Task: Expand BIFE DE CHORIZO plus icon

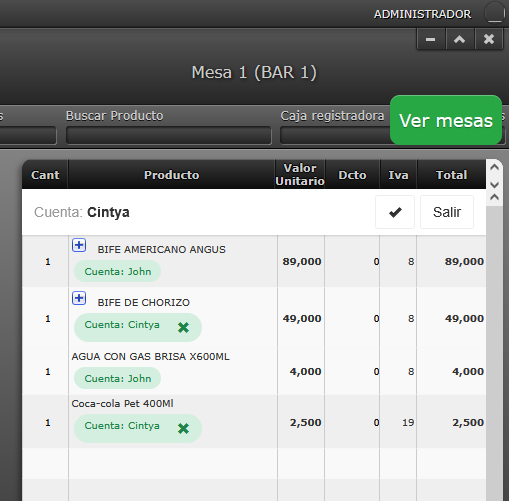Action: pos(79,298)
